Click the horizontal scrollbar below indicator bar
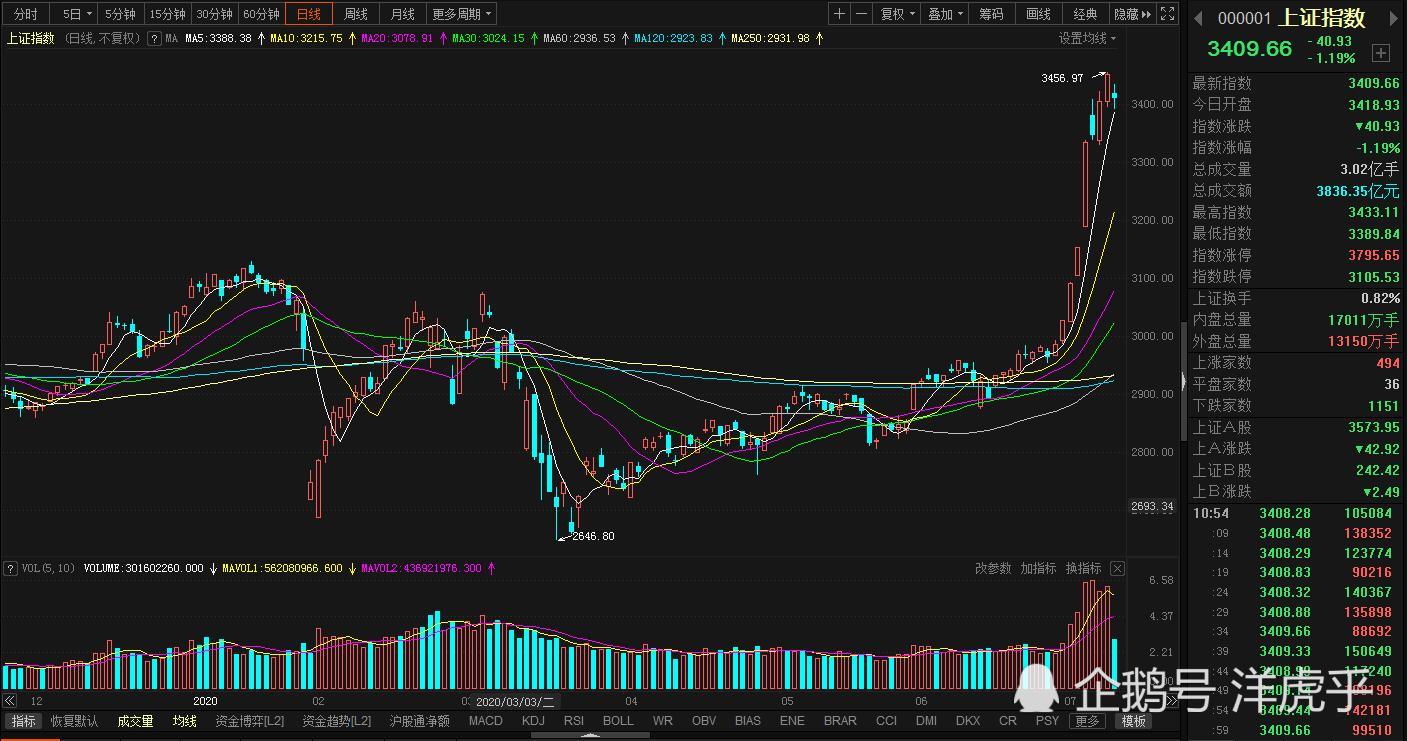The width and height of the screenshot is (1407, 741). (590, 735)
